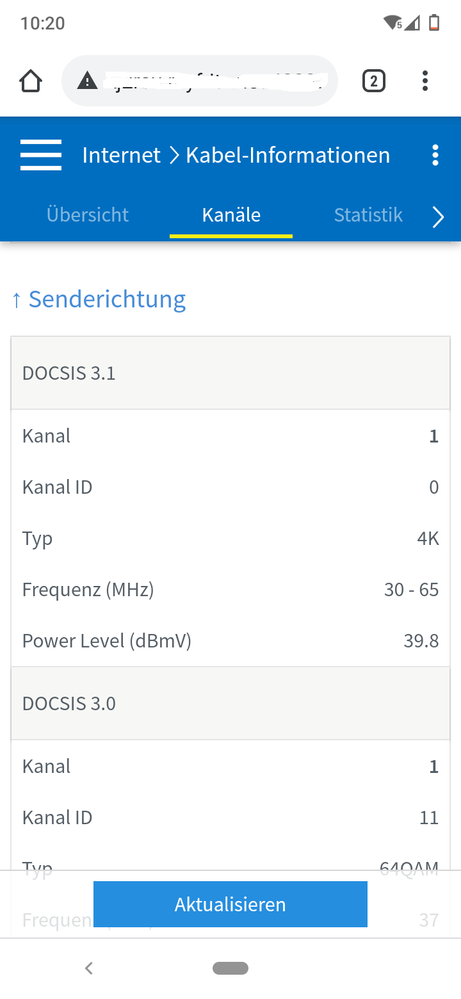The height and width of the screenshot is (999, 461).
Task: Tap the Internet breadcrumb in the header
Action: coord(121,155)
